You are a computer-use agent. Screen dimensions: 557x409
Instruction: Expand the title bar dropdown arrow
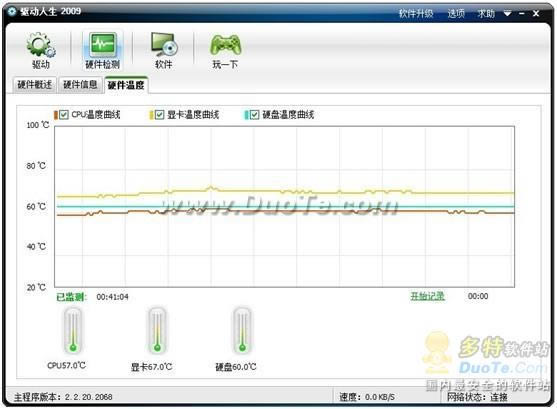click(x=508, y=14)
